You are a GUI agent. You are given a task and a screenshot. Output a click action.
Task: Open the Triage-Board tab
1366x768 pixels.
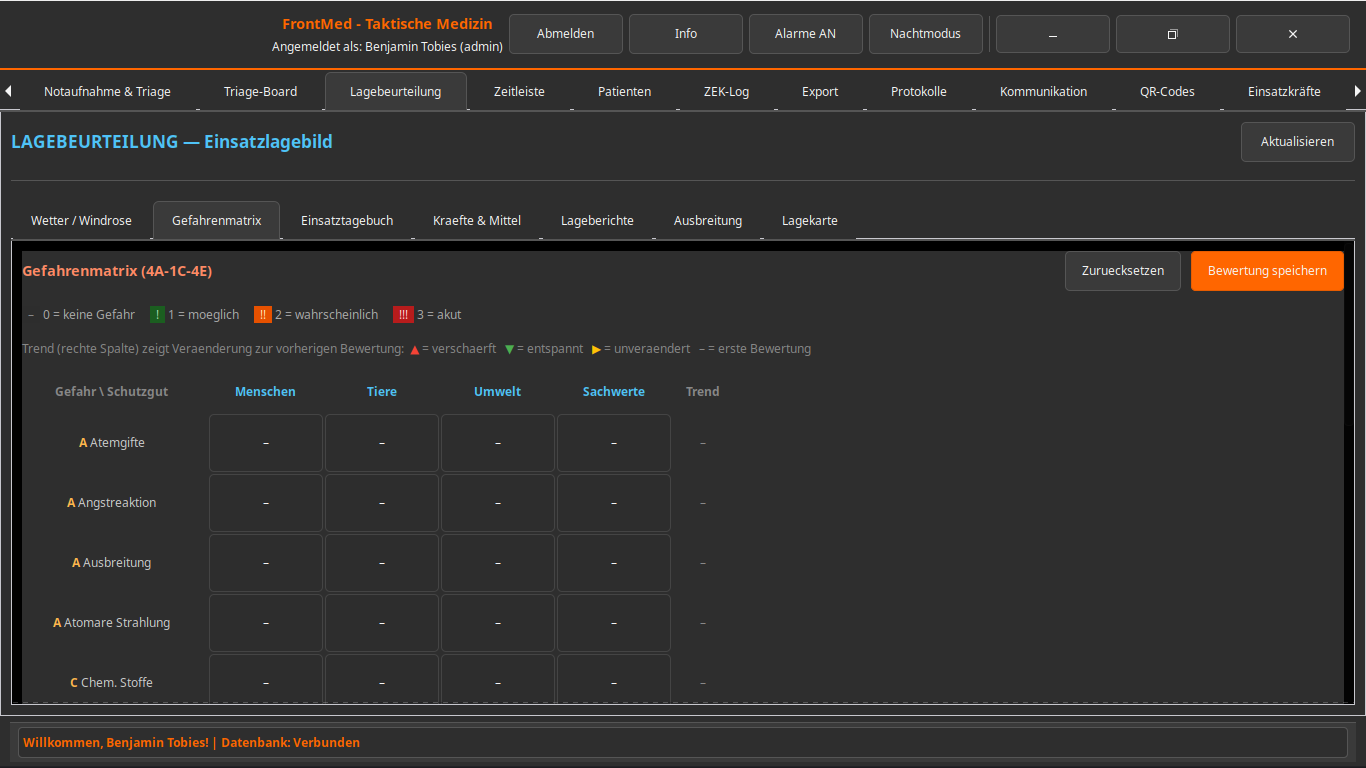coord(260,92)
